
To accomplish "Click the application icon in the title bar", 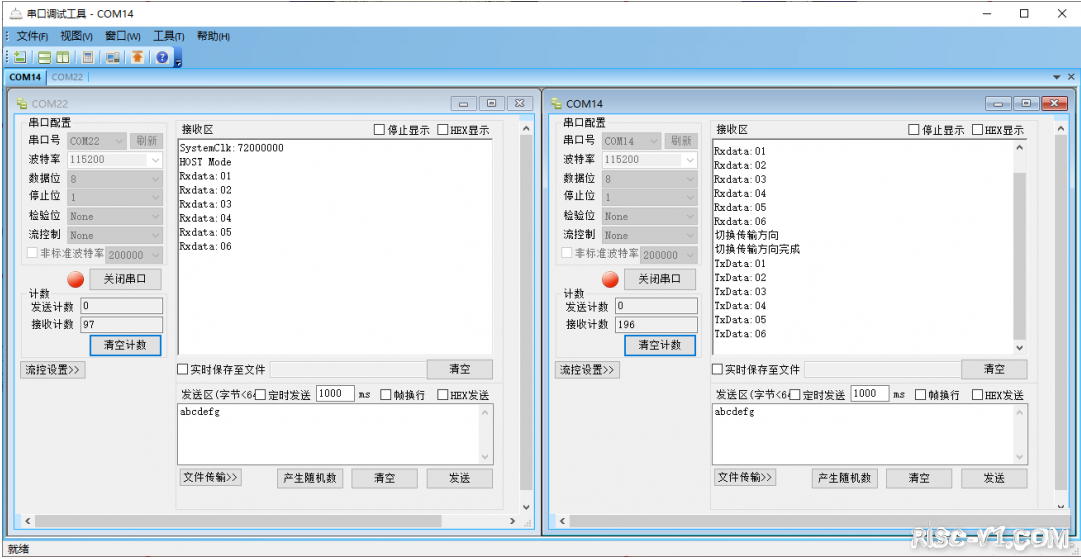I will click(15, 13).
